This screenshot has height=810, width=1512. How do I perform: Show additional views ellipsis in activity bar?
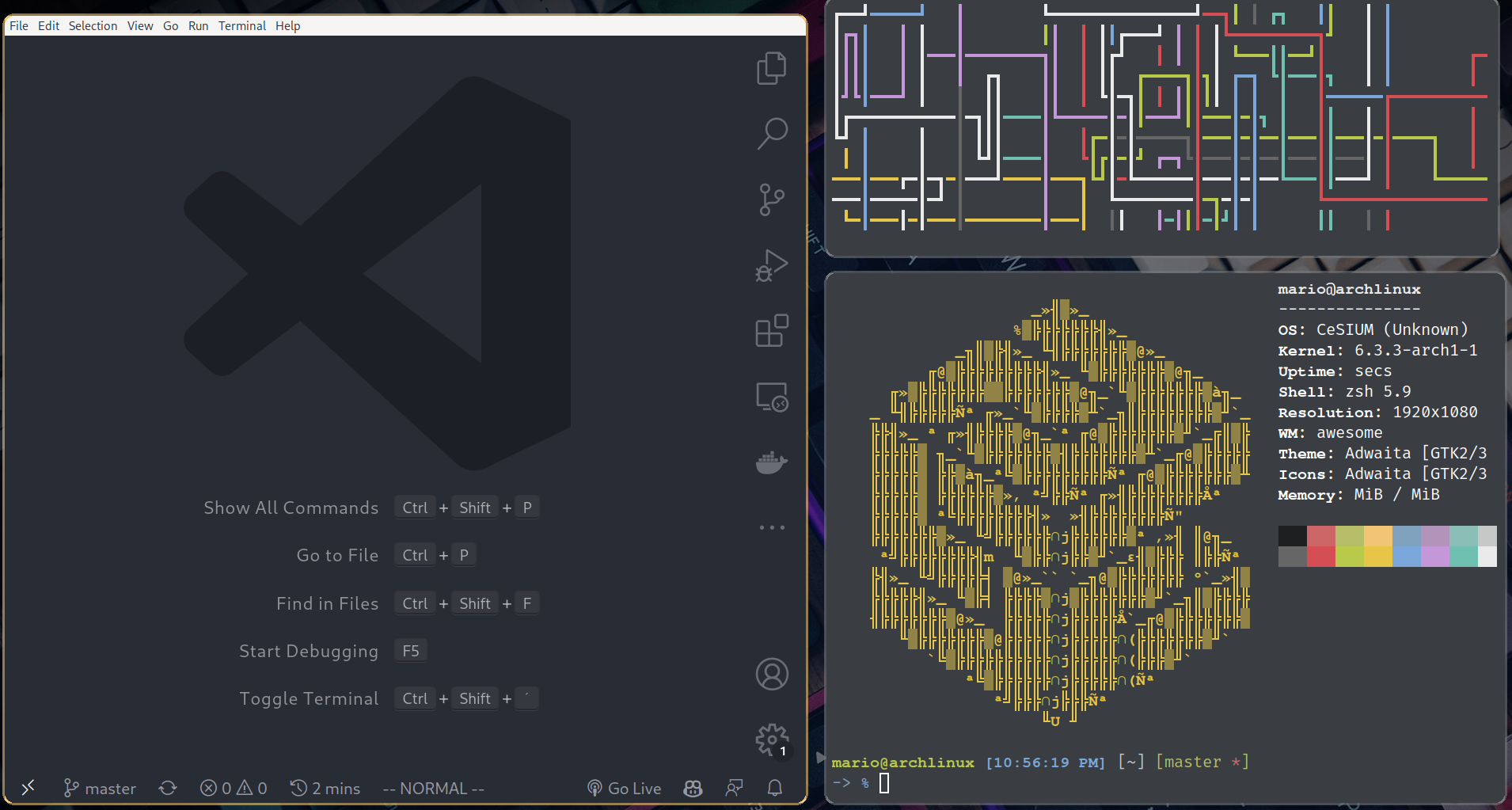point(772,527)
